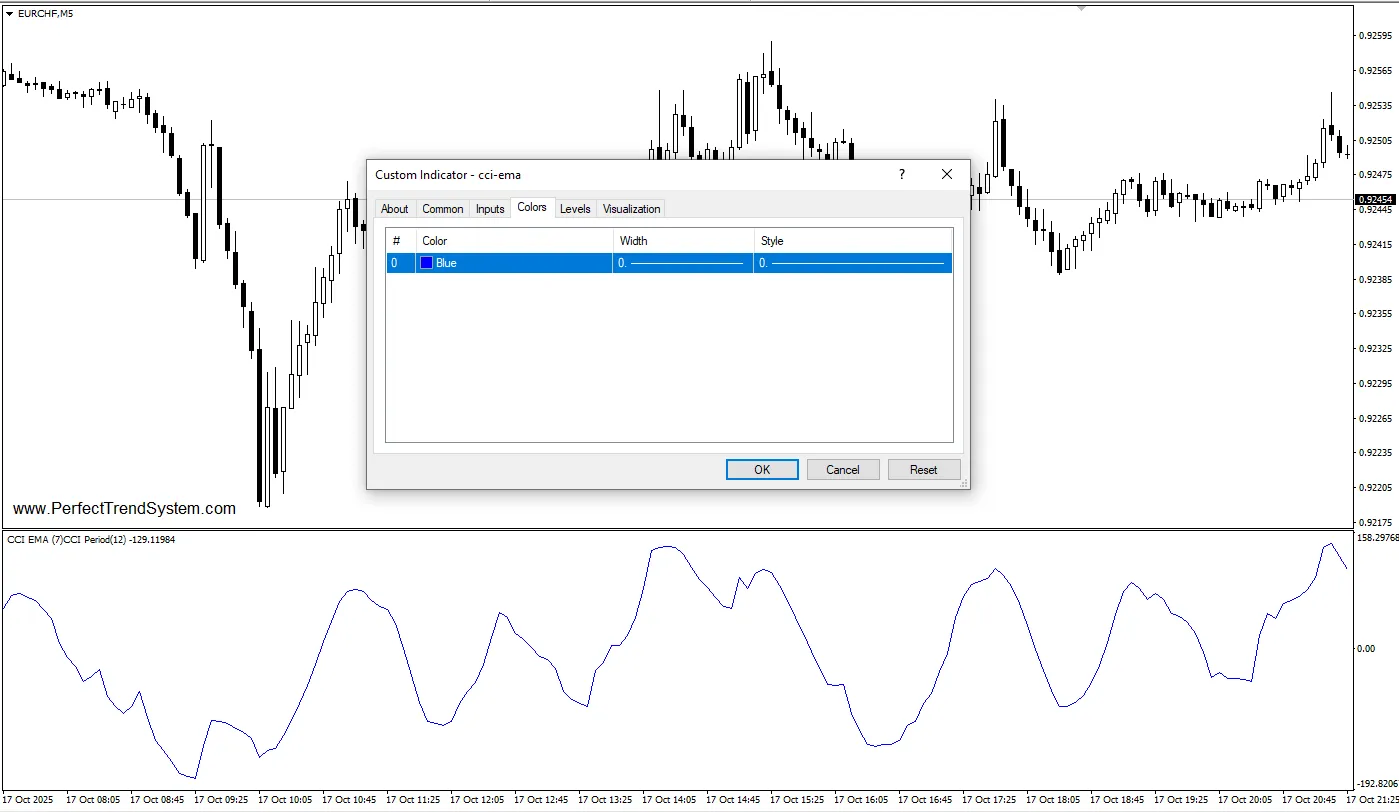The width and height of the screenshot is (1399, 812).
Task: Click the blue color swatch in row 0
Action: coord(427,263)
